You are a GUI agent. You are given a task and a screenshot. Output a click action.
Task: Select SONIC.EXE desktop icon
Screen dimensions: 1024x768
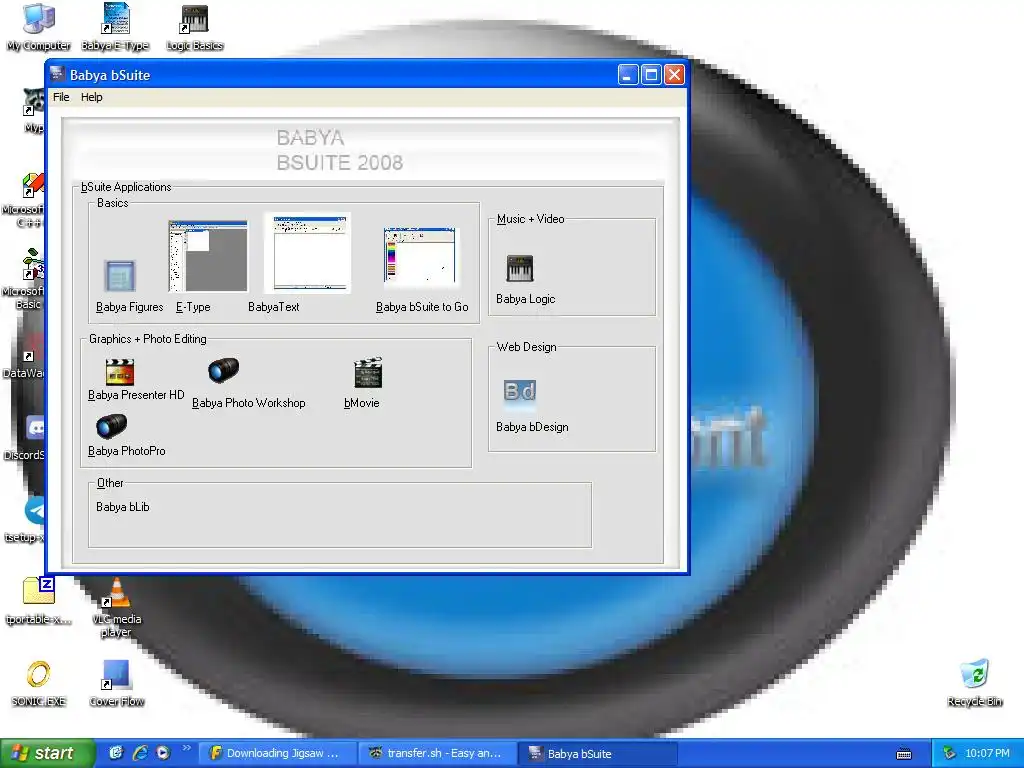[x=39, y=684]
